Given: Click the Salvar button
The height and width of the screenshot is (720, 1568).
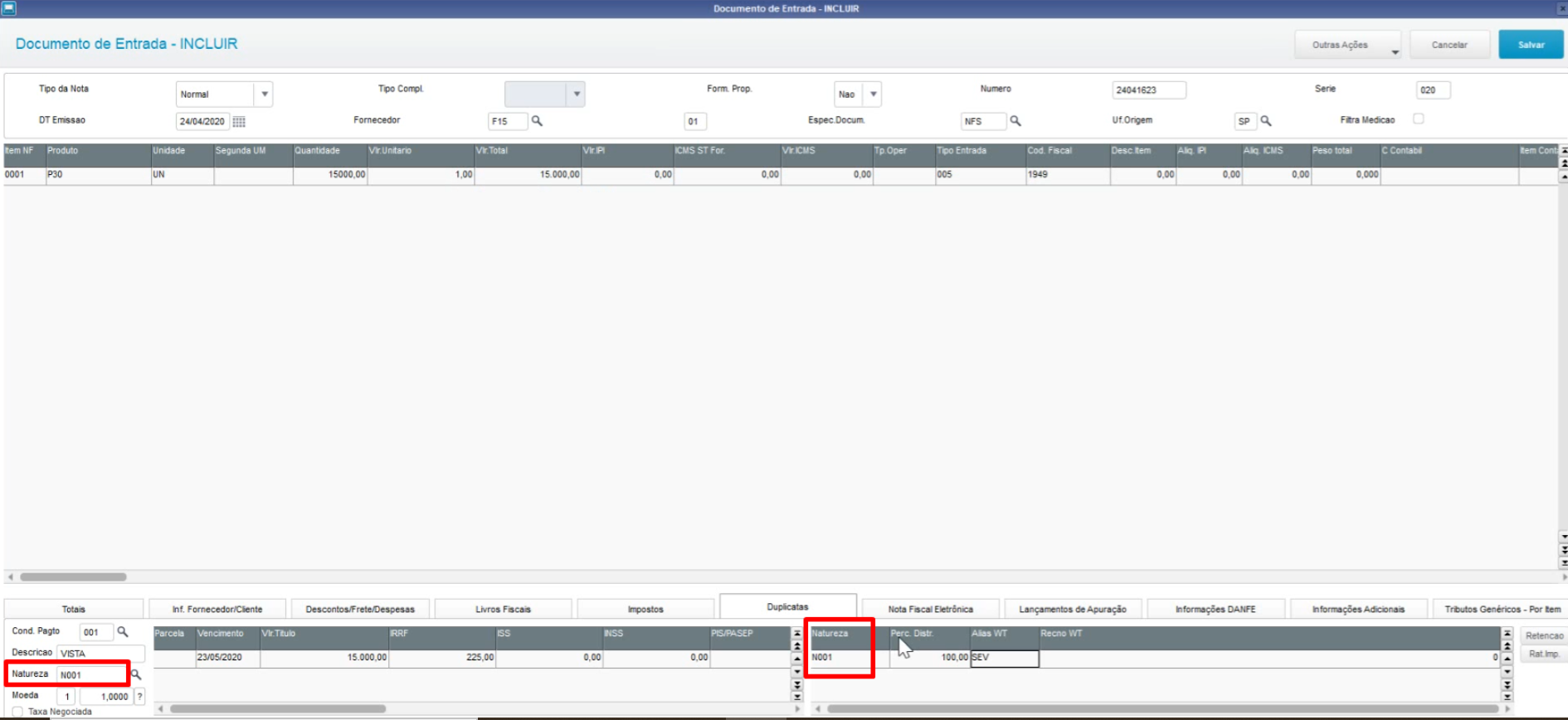Looking at the screenshot, I should [x=1531, y=45].
